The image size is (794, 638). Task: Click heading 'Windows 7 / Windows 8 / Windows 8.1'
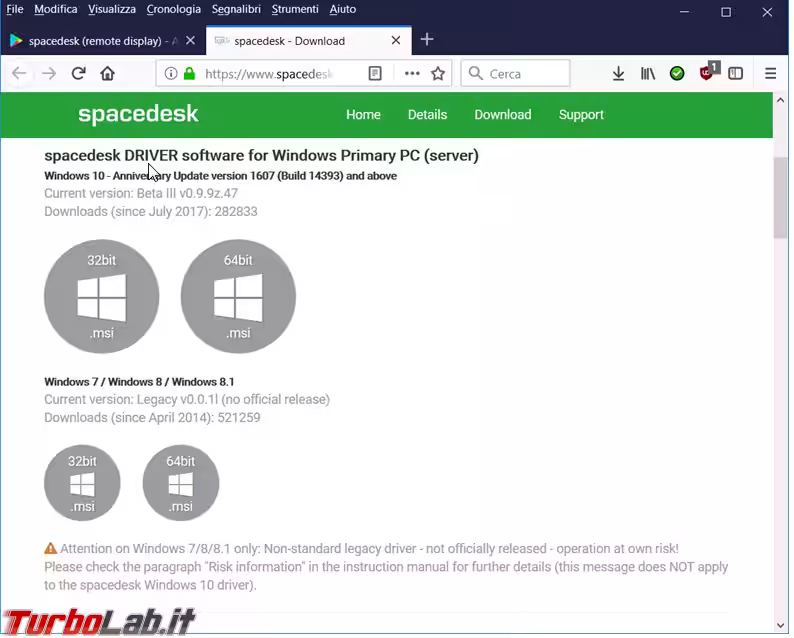139,382
